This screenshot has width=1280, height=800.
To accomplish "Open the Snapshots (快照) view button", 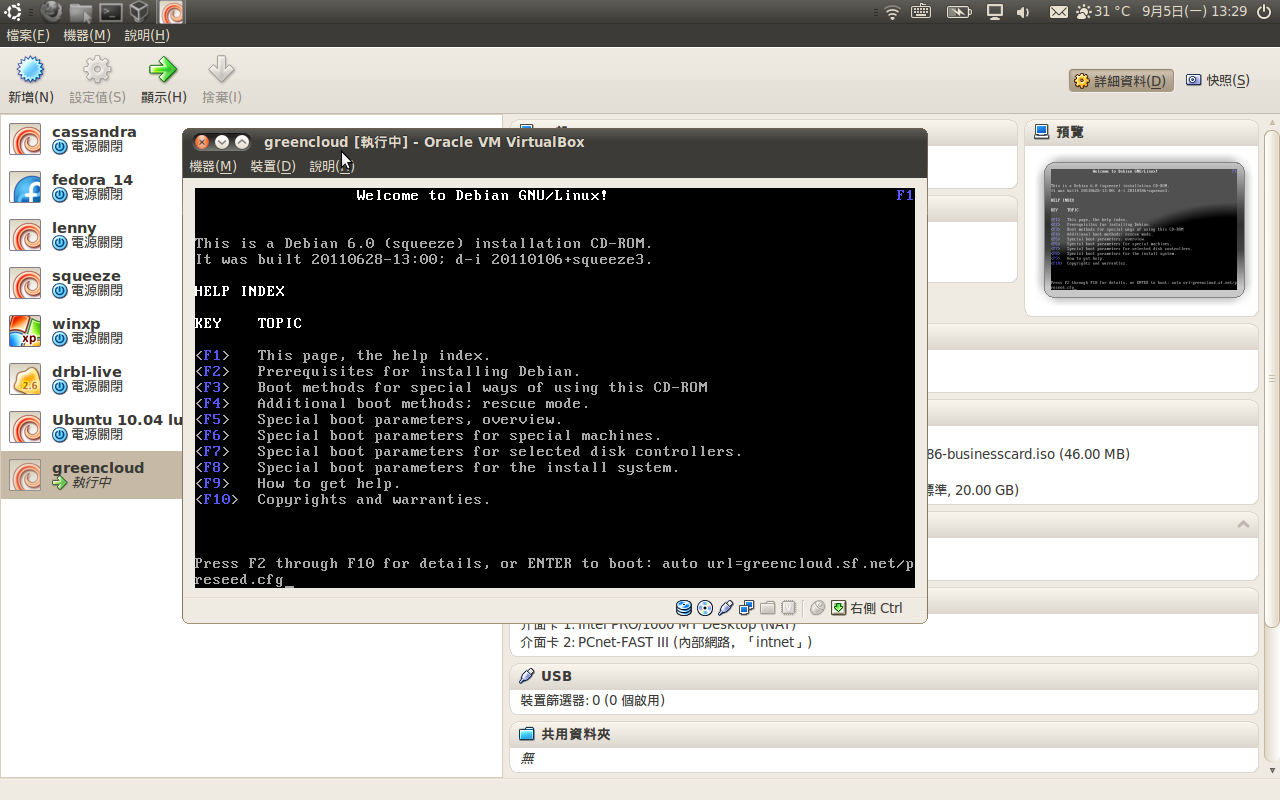I will tap(1218, 81).
